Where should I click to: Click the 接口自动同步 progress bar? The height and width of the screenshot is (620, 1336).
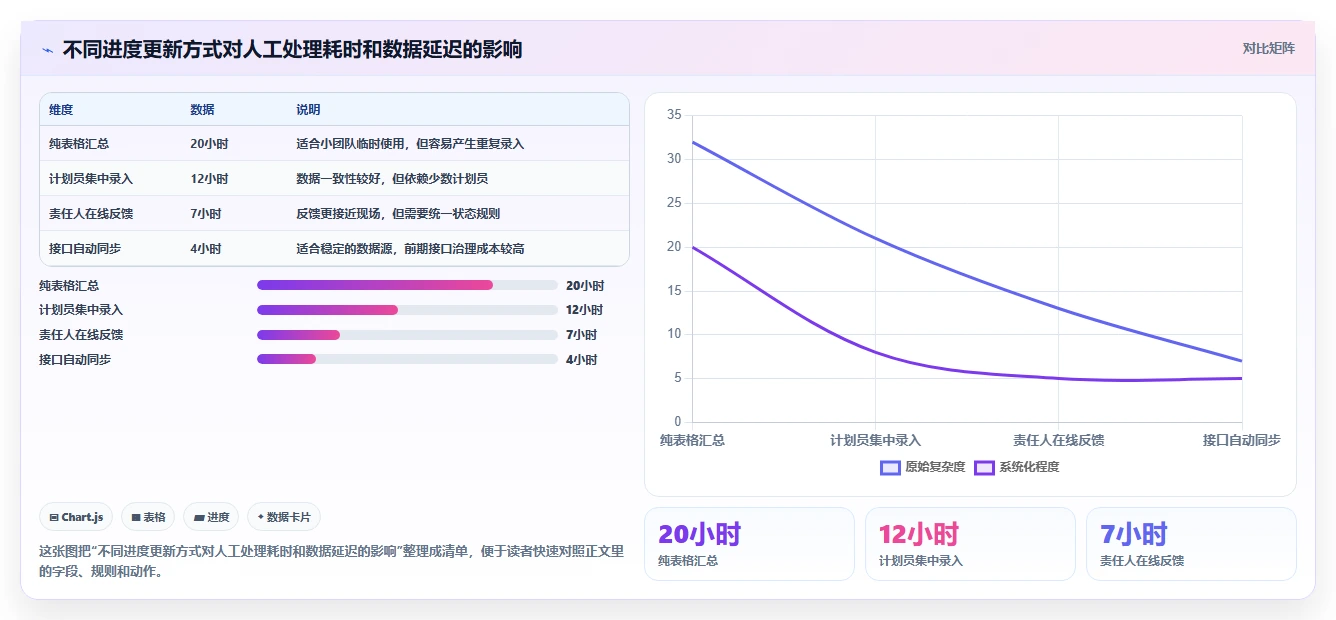(x=407, y=359)
